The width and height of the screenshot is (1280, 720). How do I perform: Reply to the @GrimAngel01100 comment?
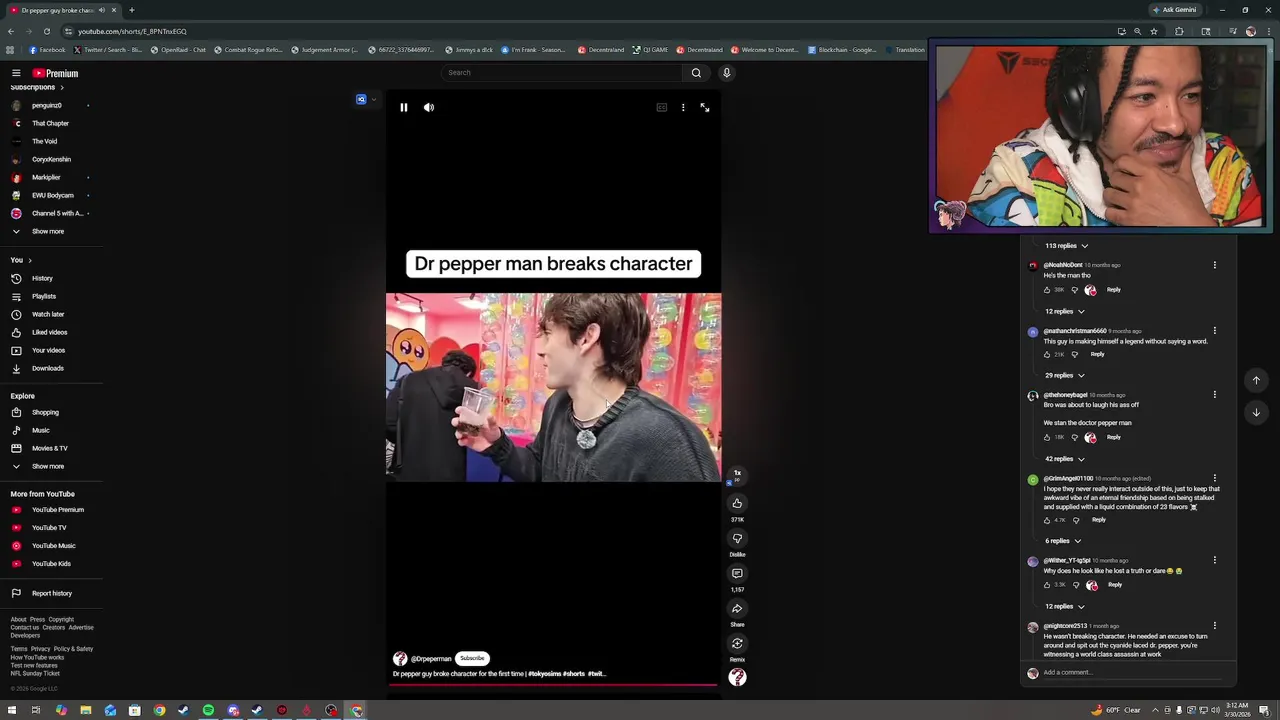1099,520
